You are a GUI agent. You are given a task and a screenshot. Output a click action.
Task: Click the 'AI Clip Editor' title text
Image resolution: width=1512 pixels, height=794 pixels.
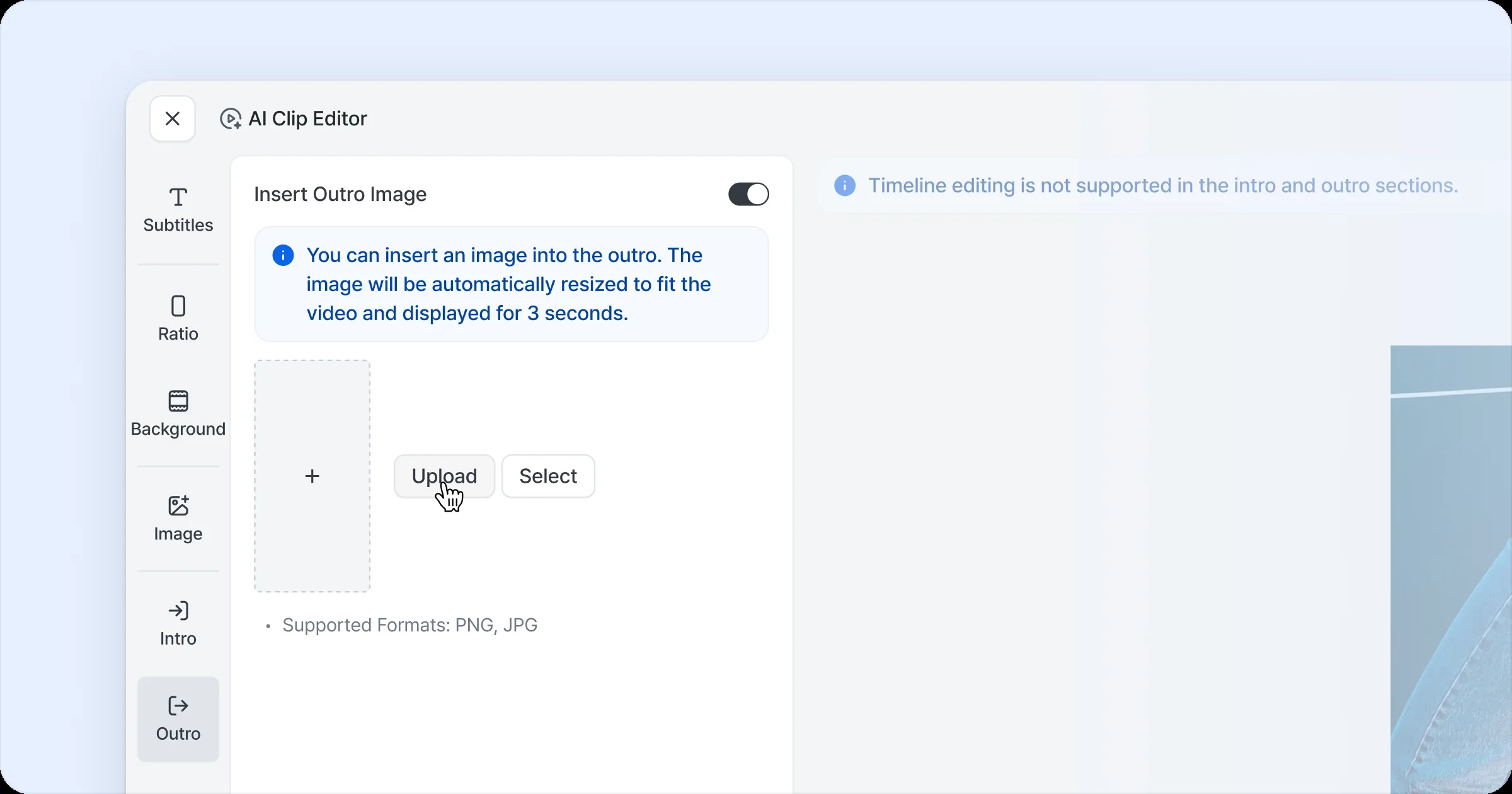(307, 118)
